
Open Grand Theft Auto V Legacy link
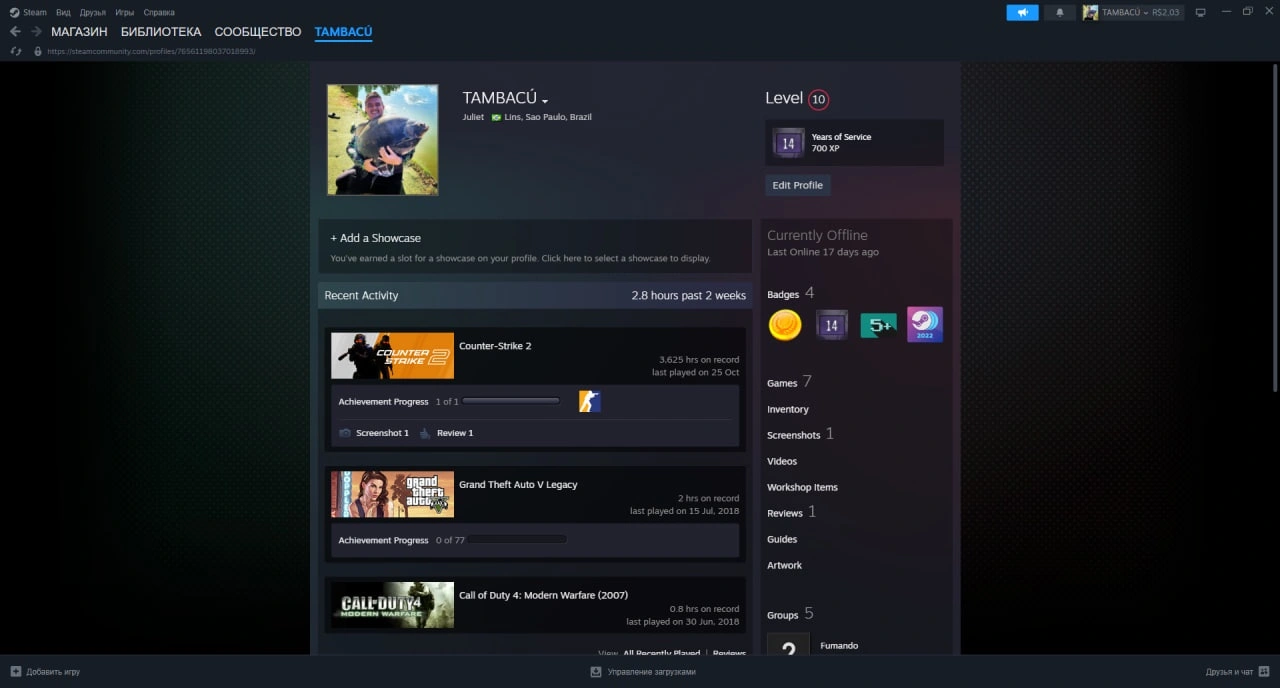(518, 484)
